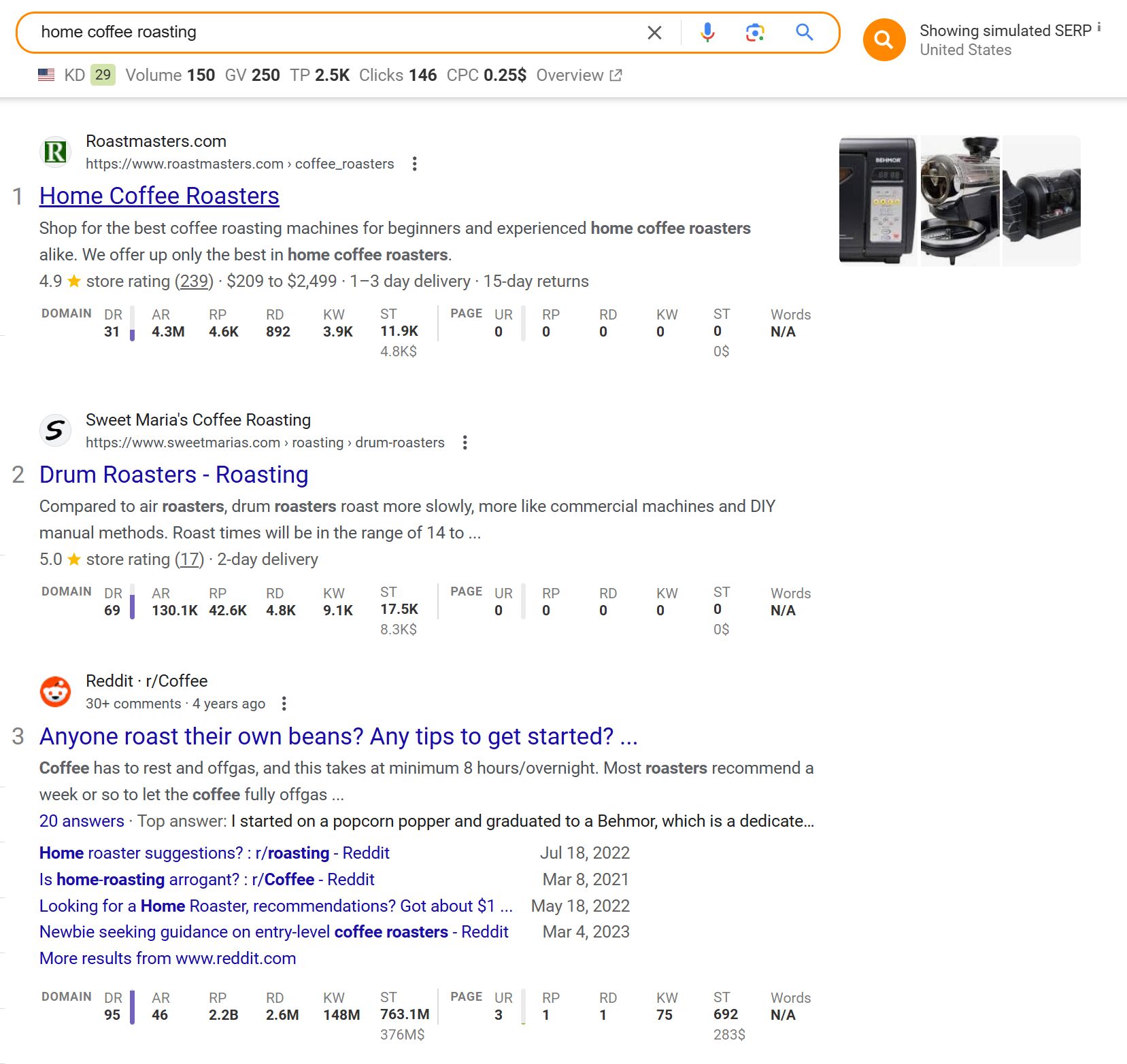Screen dimensions: 1127x1064
Task: Open More results from www.reddit.com
Action: coord(167,958)
